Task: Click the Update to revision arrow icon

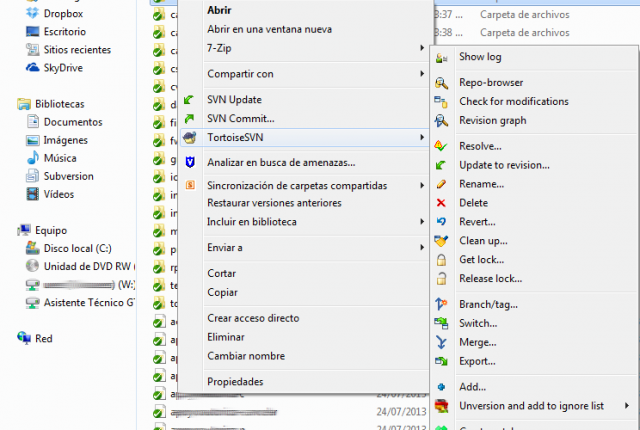Action: pyautogui.click(x=441, y=165)
